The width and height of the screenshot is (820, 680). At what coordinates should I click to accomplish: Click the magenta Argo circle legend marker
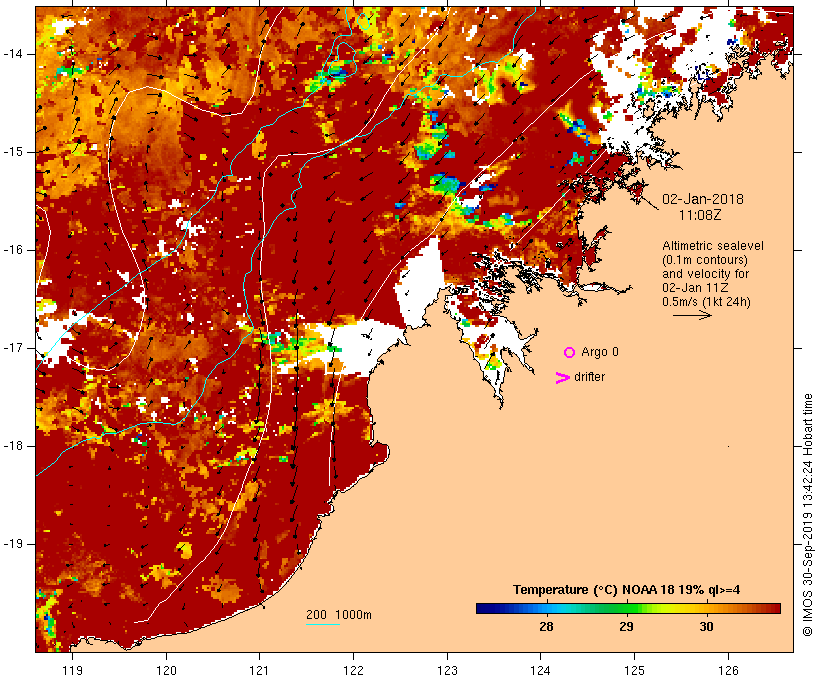click(570, 352)
